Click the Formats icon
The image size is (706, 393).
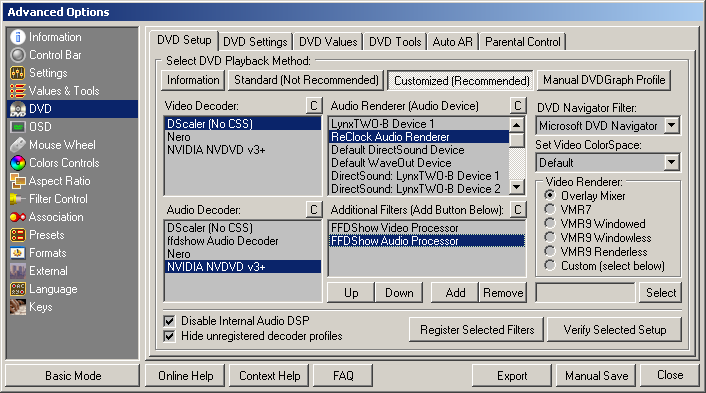18,253
